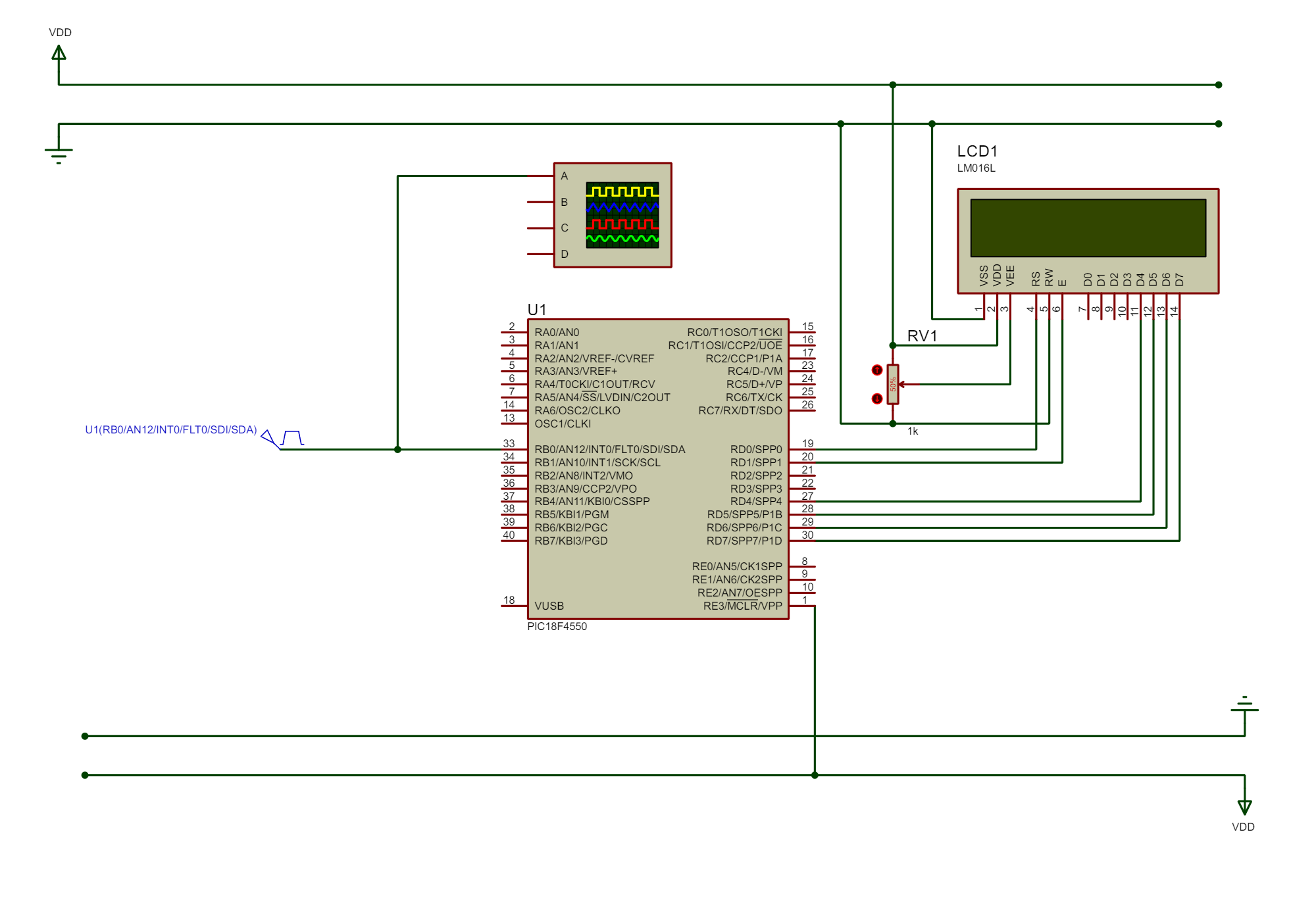Viewport: 1316px width, 924px height.
Task: Click the RD0/SPP0 pin label
Action: click(x=756, y=449)
